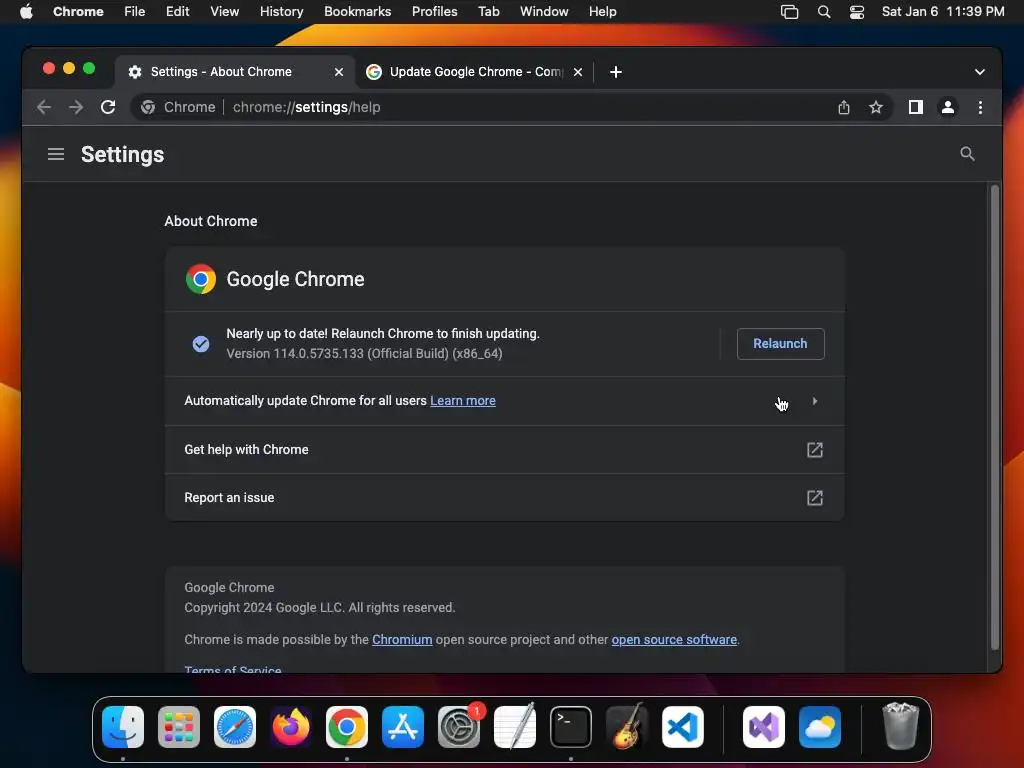Click the share icon in address bar

[844, 107]
